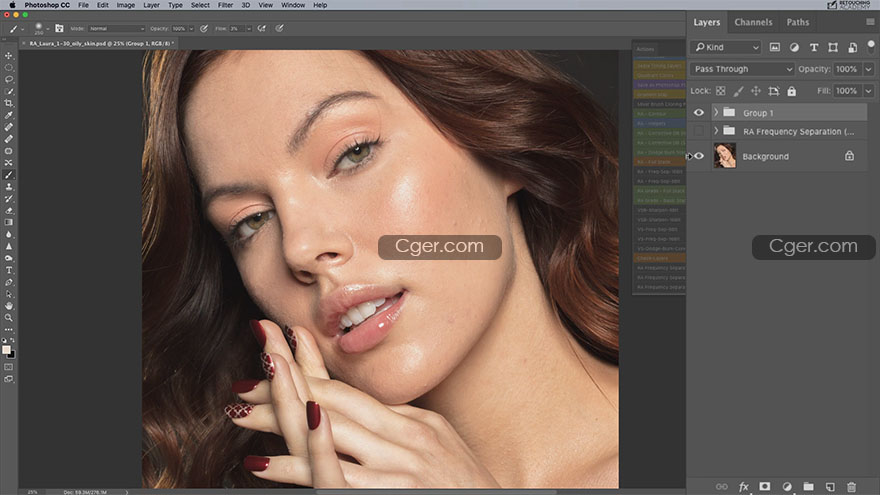Open the Kind filter dropdown
The height and width of the screenshot is (495, 880).
point(726,47)
